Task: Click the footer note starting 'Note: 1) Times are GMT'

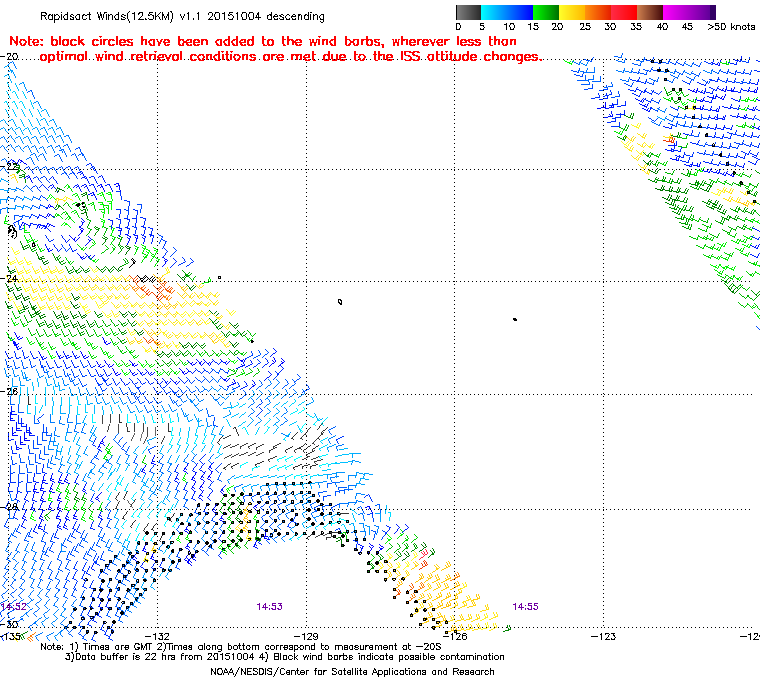Action: 241,647
